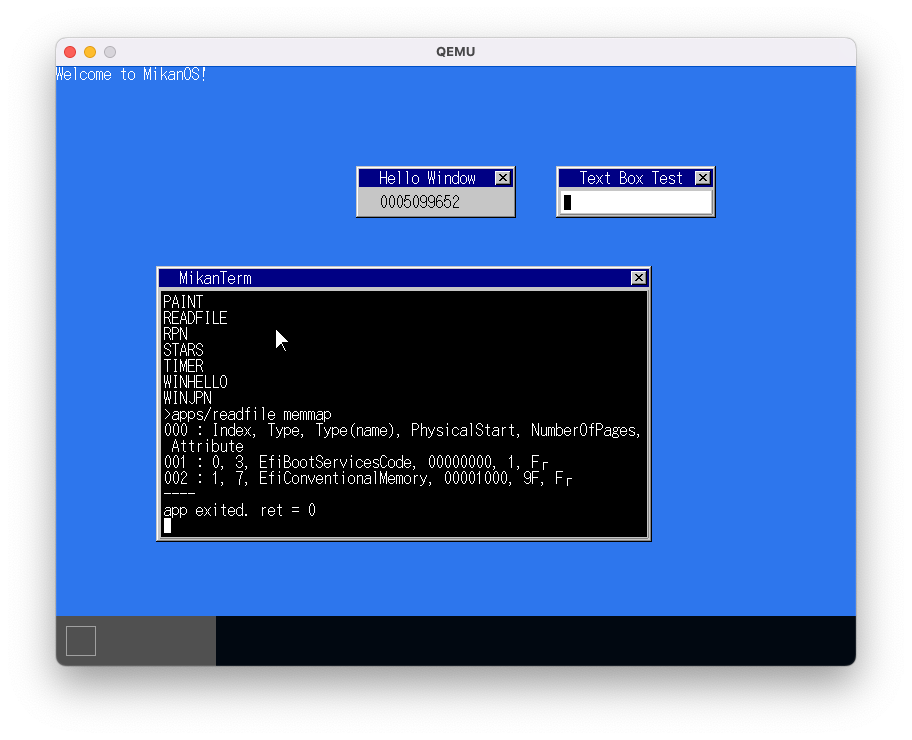Close the Text Box Test window
This screenshot has height=740, width=912.
[x=703, y=178]
